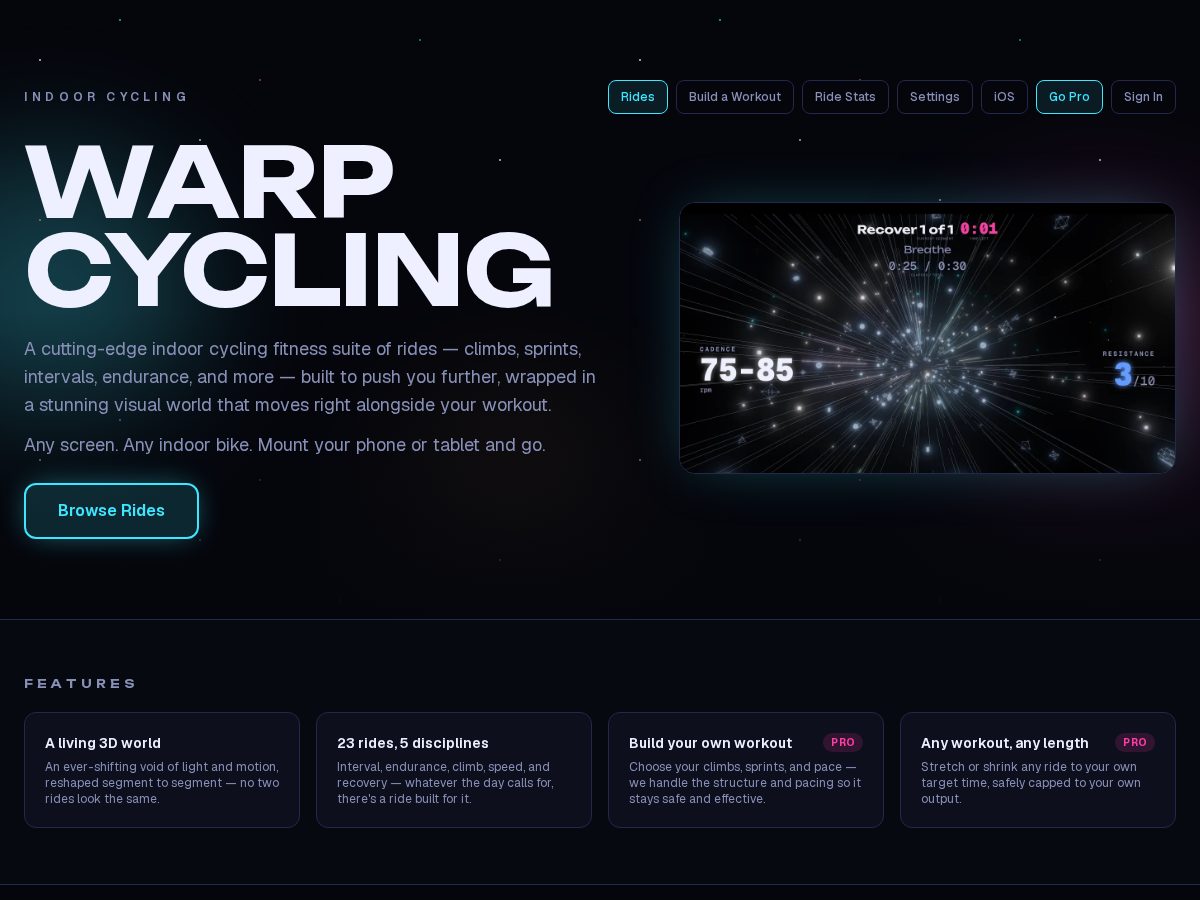
Task: Open Build a Workout page
Action: point(735,97)
